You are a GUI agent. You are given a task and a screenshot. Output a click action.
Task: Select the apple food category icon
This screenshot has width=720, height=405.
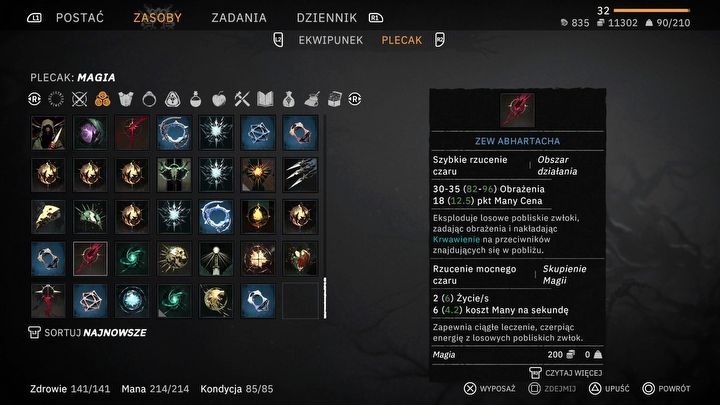click(219, 99)
